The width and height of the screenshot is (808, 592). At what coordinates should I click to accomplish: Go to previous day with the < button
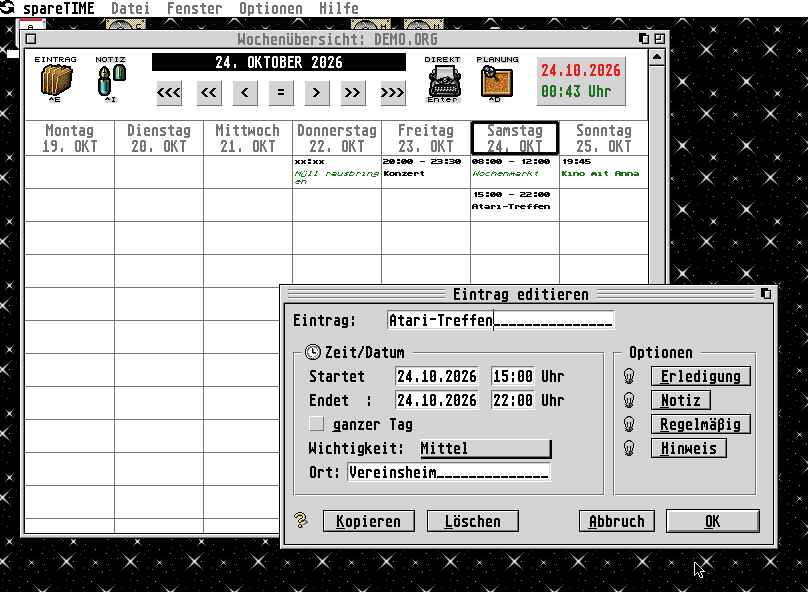pos(245,93)
